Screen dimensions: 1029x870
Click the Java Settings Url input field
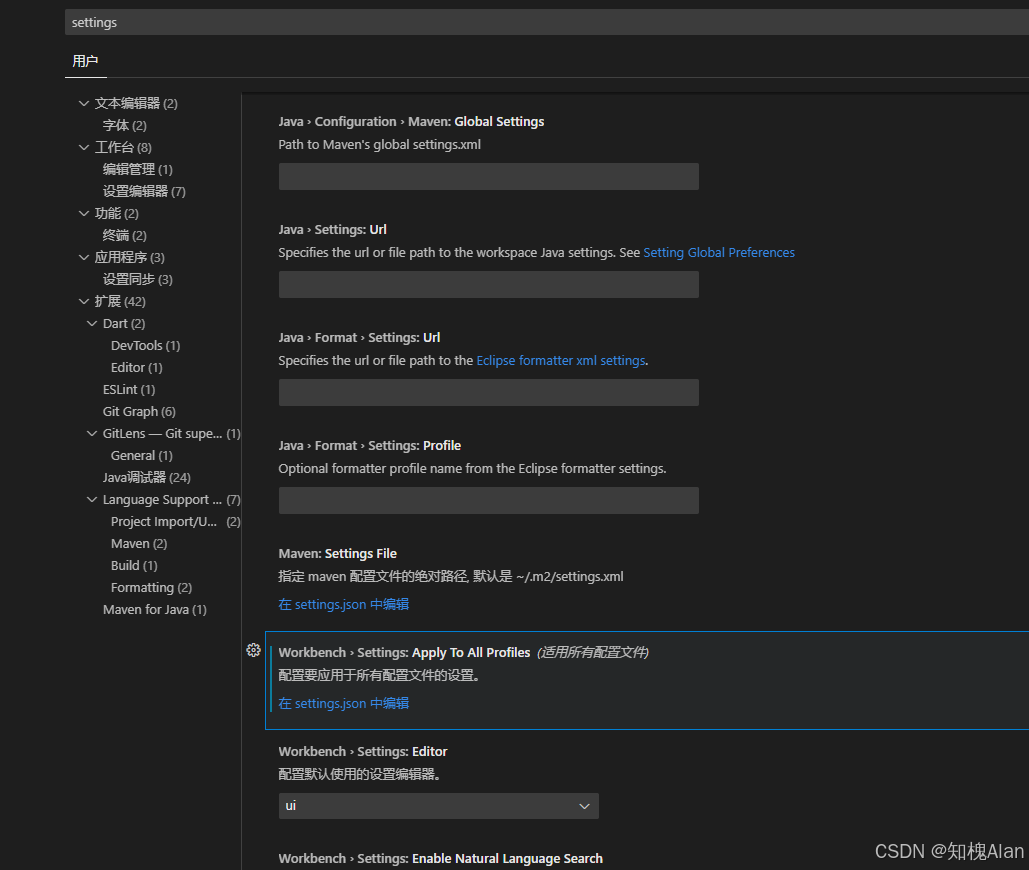(x=488, y=284)
